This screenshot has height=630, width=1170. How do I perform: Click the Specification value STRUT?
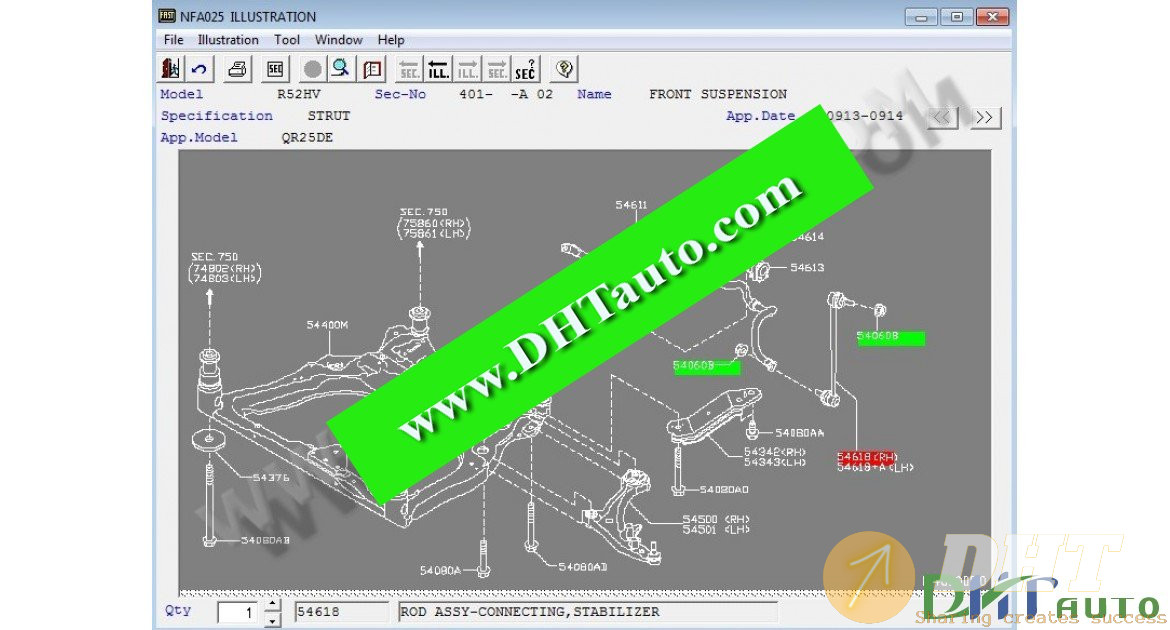tap(328, 116)
